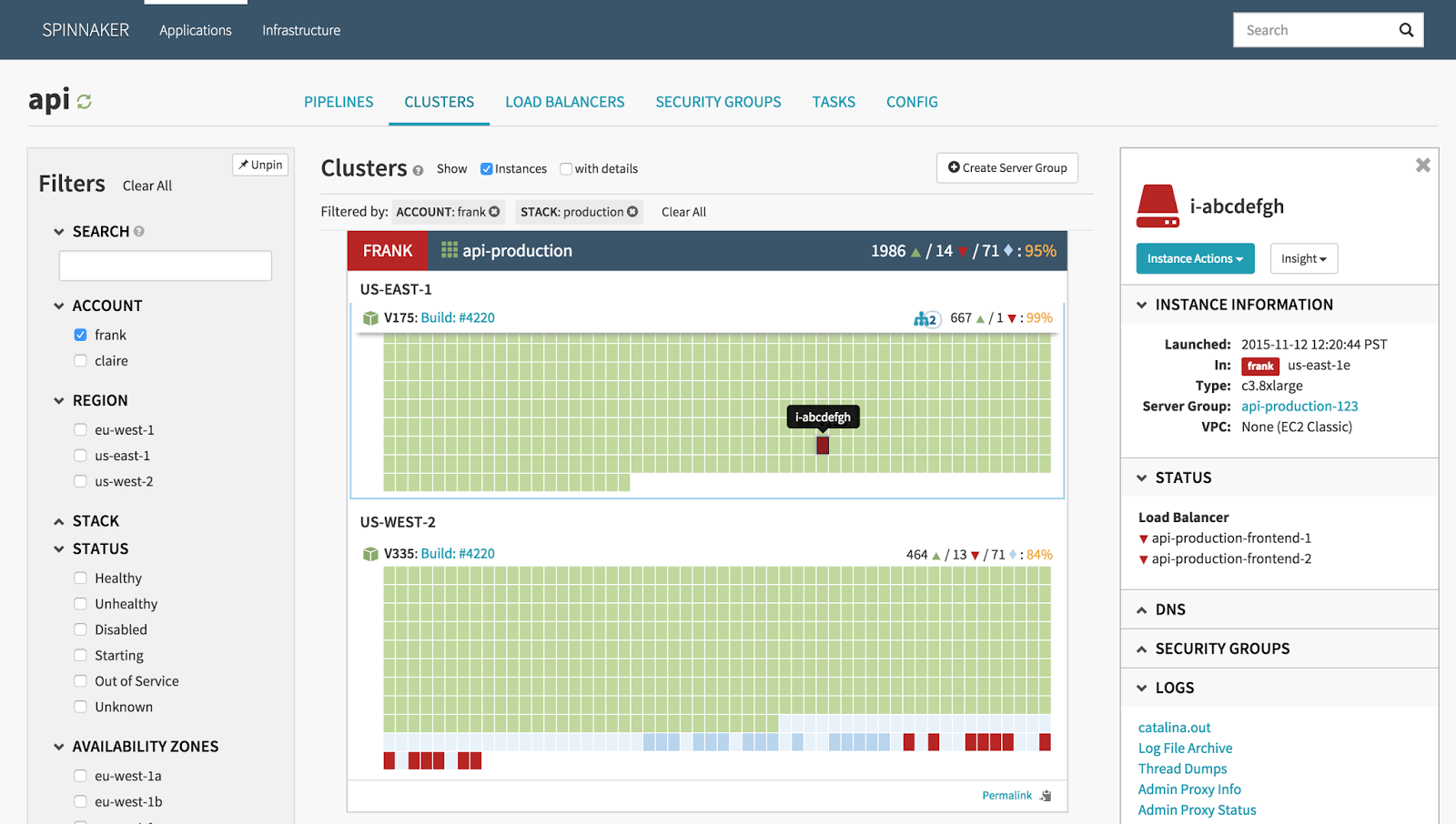This screenshot has height=824, width=1456.
Task: Click the help icon beside Clusters heading
Action: (418, 170)
